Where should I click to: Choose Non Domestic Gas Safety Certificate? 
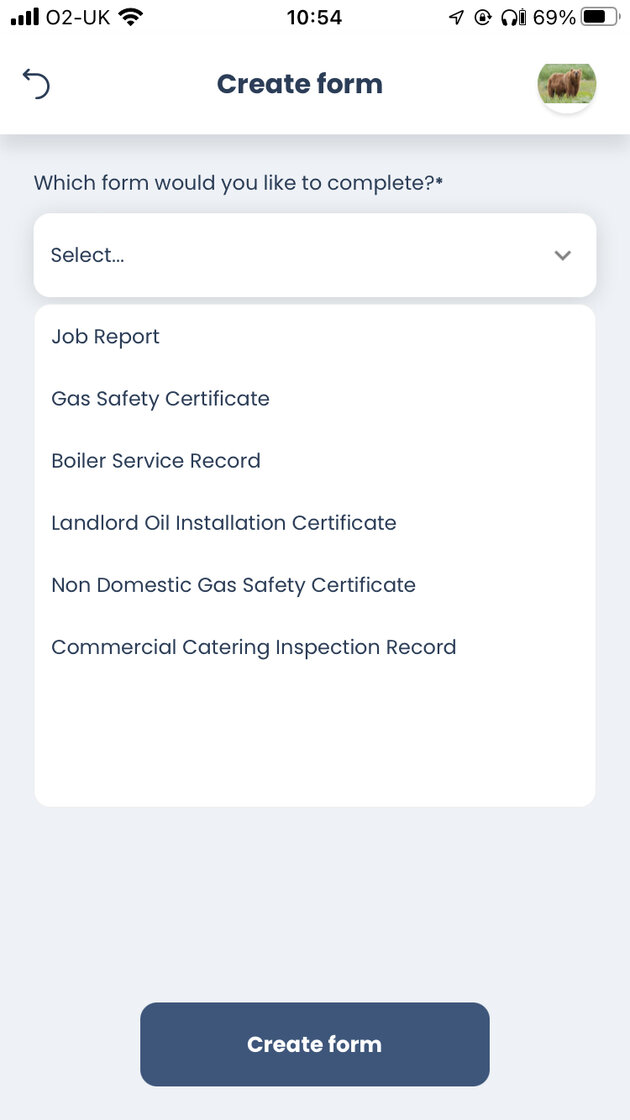point(233,585)
